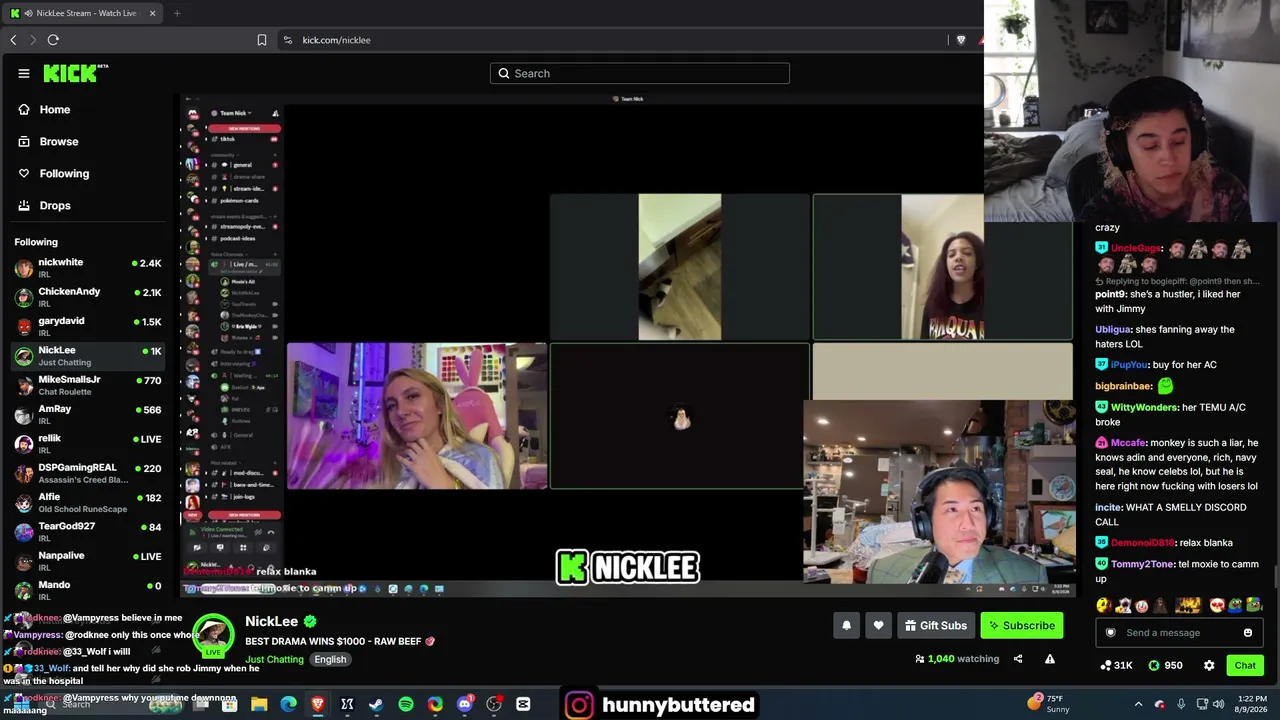Viewport: 1280px width, 720px height.
Task: Open Mando's channel from Following list
Action: [x=87, y=590]
